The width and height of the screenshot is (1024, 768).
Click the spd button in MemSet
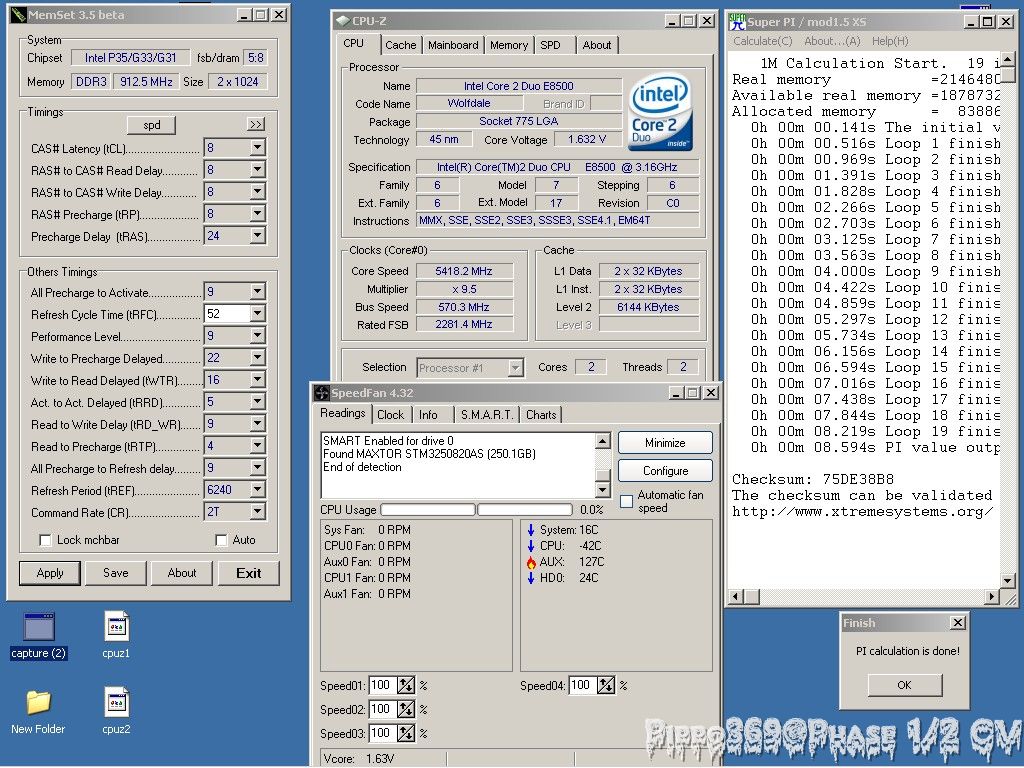152,125
